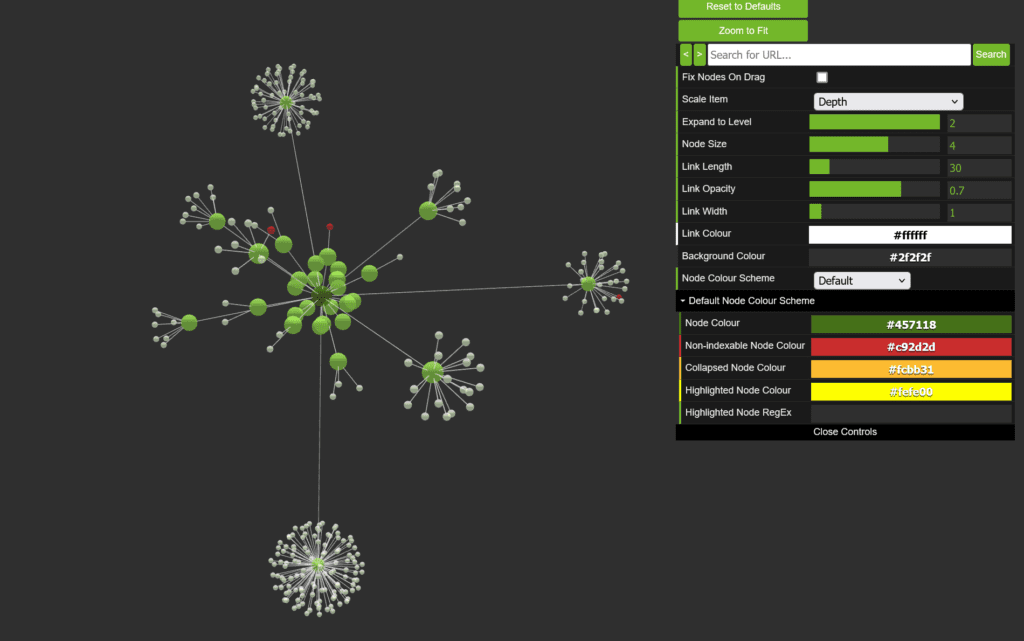Click the previous search result arrow button
Image resolution: width=1024 pixels, height=641 pixels.
point(686,55)
